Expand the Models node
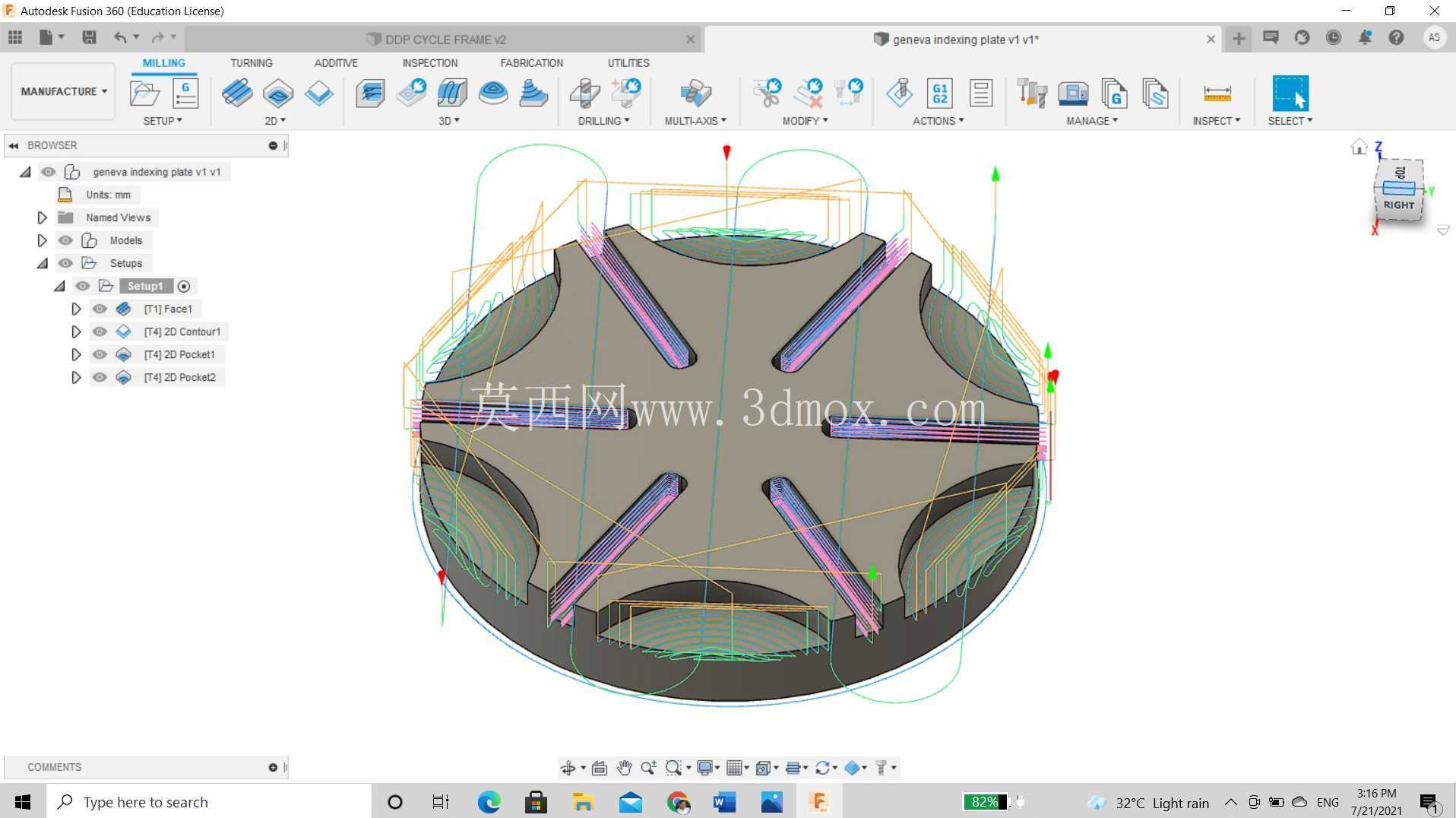Screen dimensions: 1456x818 click(x=43, y=240)
